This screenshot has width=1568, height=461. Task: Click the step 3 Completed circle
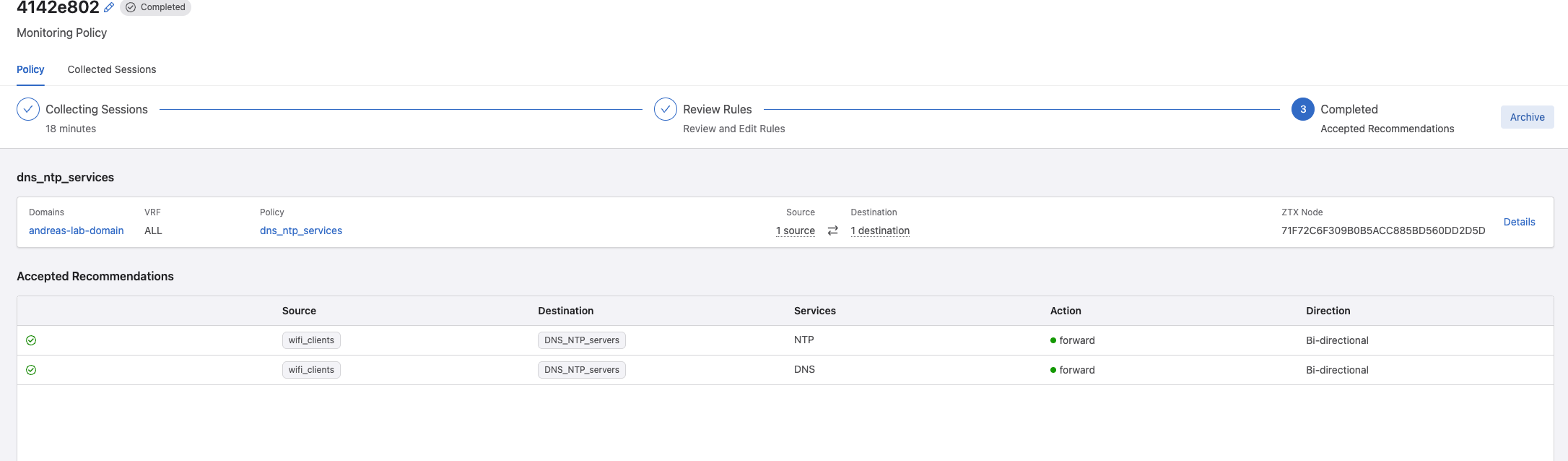tap(1302, 109)
